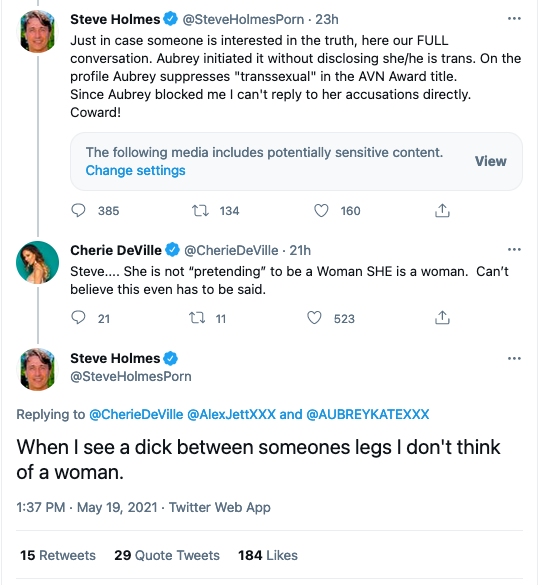The width and height of the screenshot is (538, 585).
Task: Open the @CherieDeVille mention in reply line
Action: 136,414
